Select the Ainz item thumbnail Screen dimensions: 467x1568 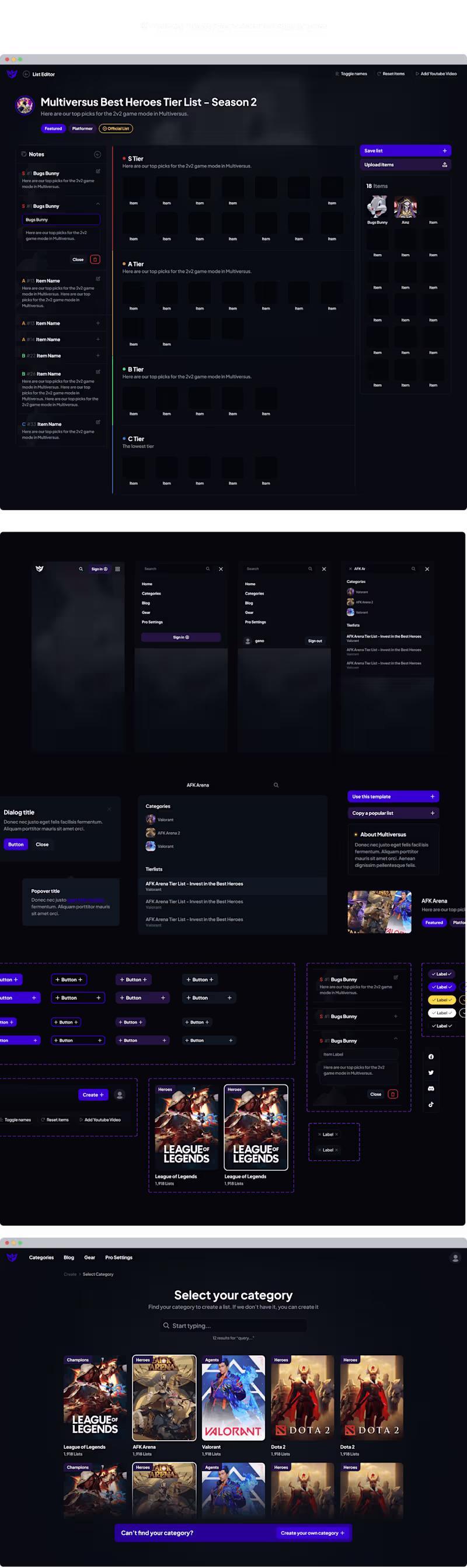(x=405, y=207)
